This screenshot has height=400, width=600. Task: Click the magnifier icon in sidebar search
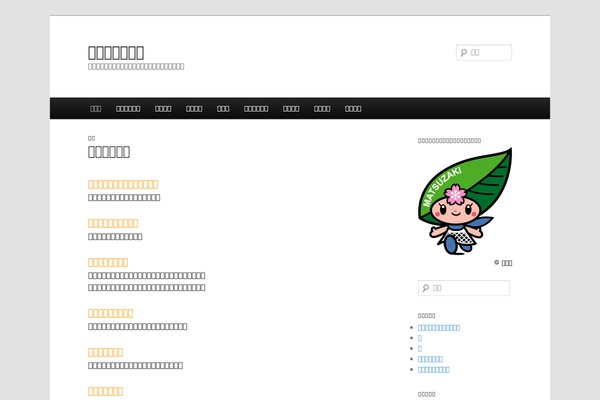426,288
